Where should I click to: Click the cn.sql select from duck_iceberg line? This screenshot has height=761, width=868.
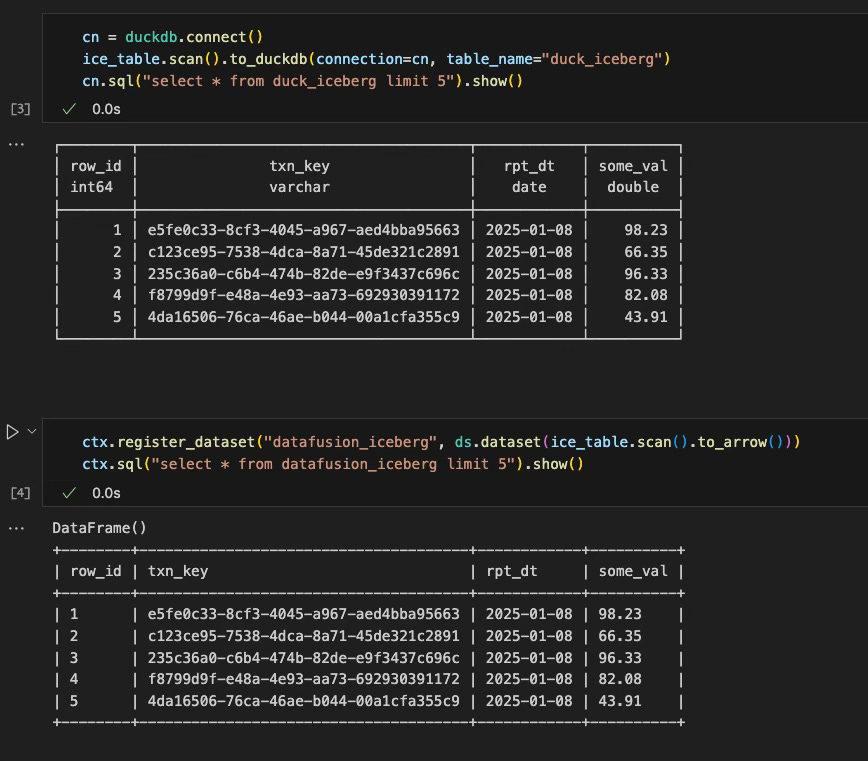(x=302, y=81)
